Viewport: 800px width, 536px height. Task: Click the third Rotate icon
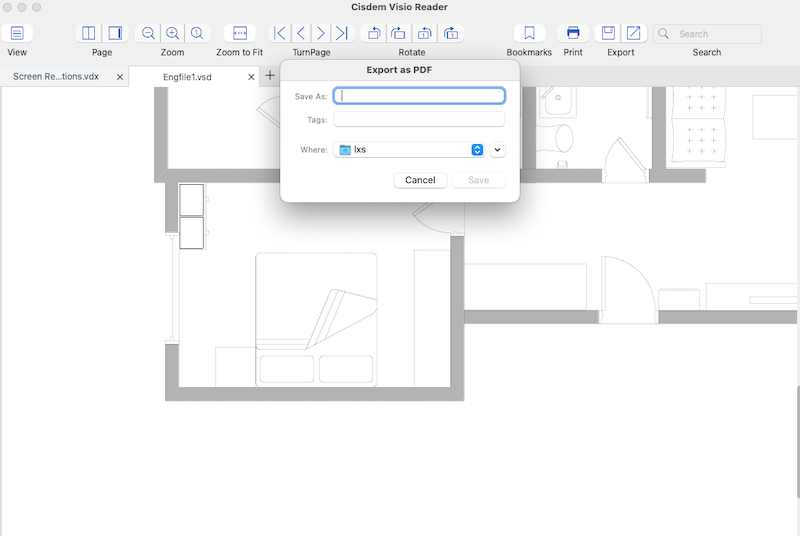(424, 34)
